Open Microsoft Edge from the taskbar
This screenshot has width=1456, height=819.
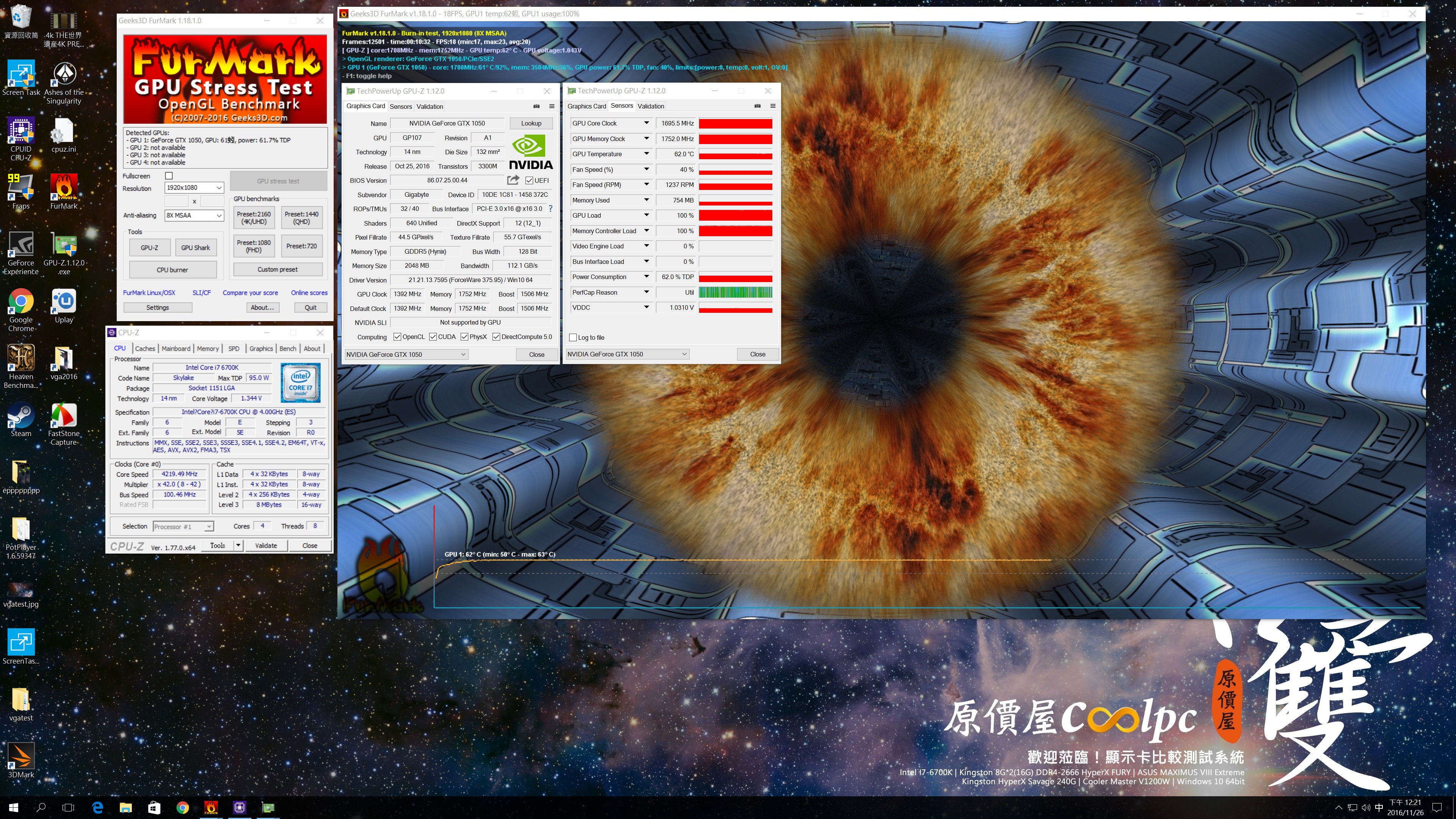point(97,808)
